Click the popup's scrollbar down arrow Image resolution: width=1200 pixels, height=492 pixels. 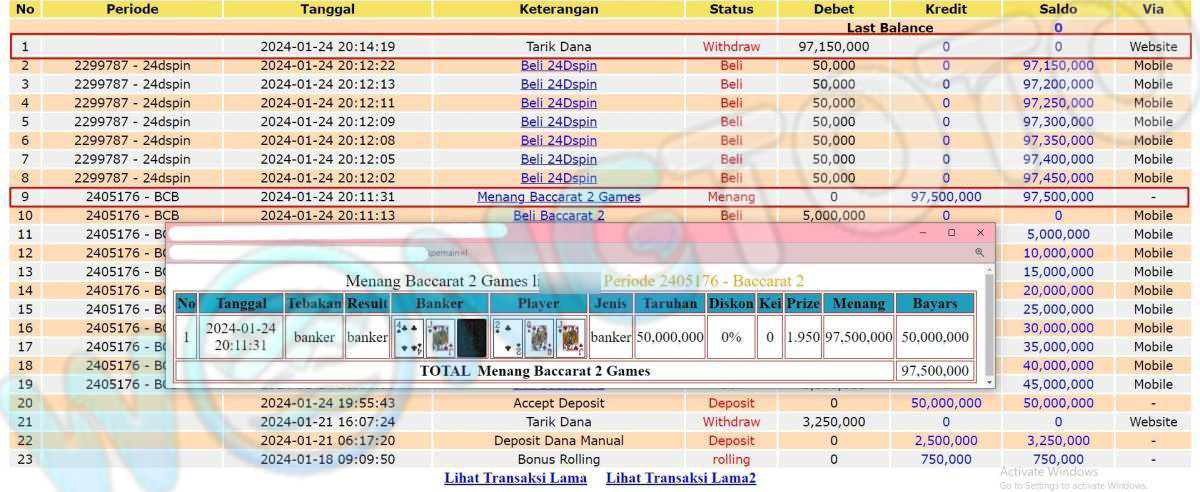pyautogui.click(x=990, y=381)
